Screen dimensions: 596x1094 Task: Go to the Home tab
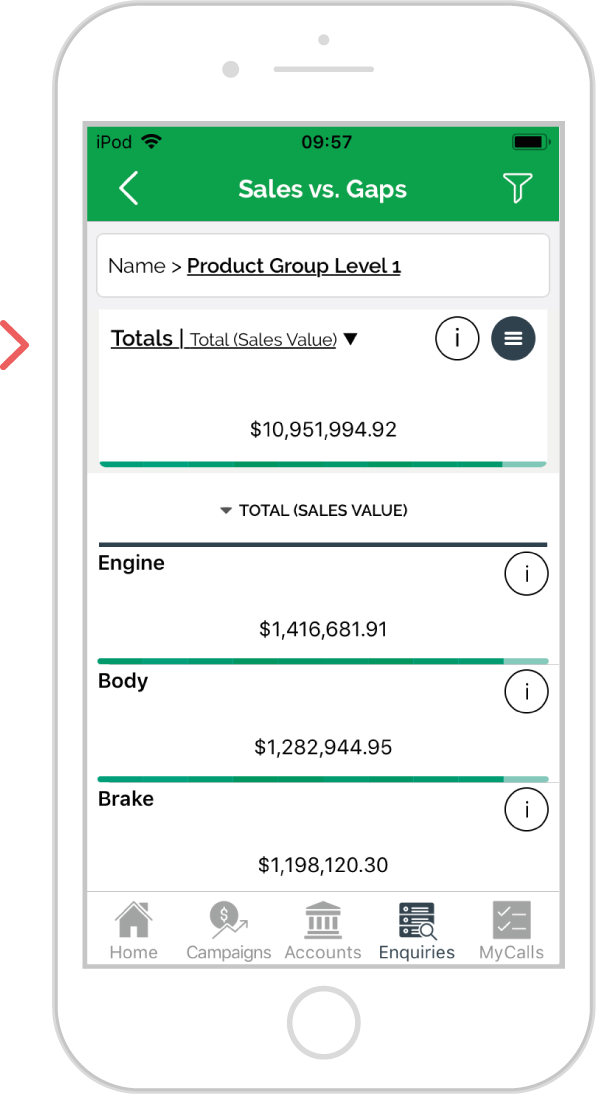pyautogui.click(x=134, y=931)
